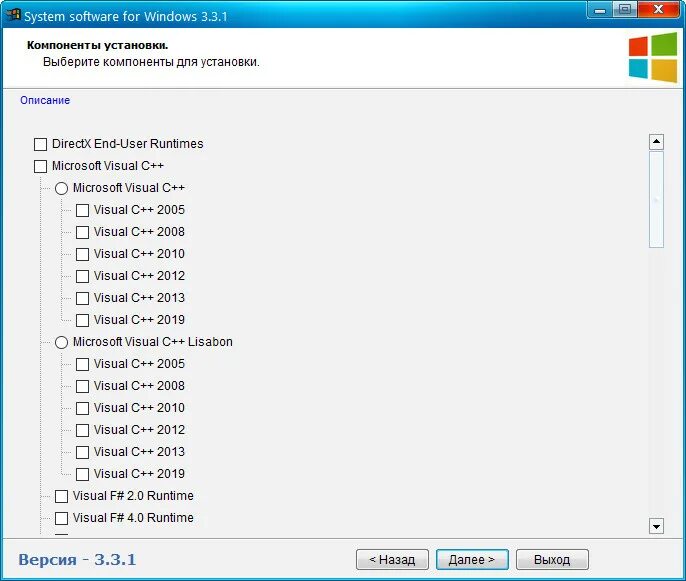Check Visual C++ 2008 in Lisabon group

[82, 386]
